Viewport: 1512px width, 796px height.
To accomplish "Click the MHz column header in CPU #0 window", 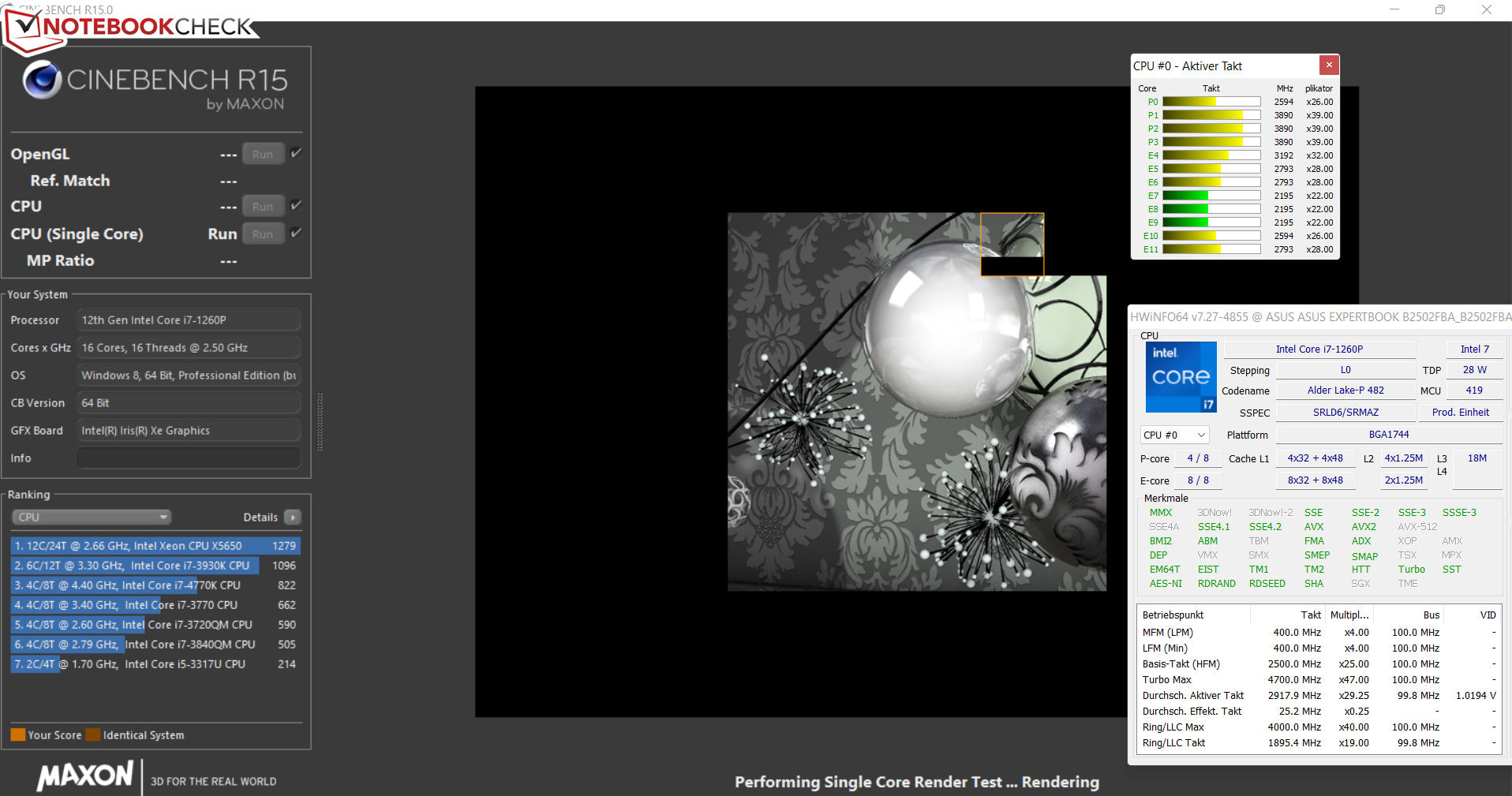I will tap(1285, 88).
